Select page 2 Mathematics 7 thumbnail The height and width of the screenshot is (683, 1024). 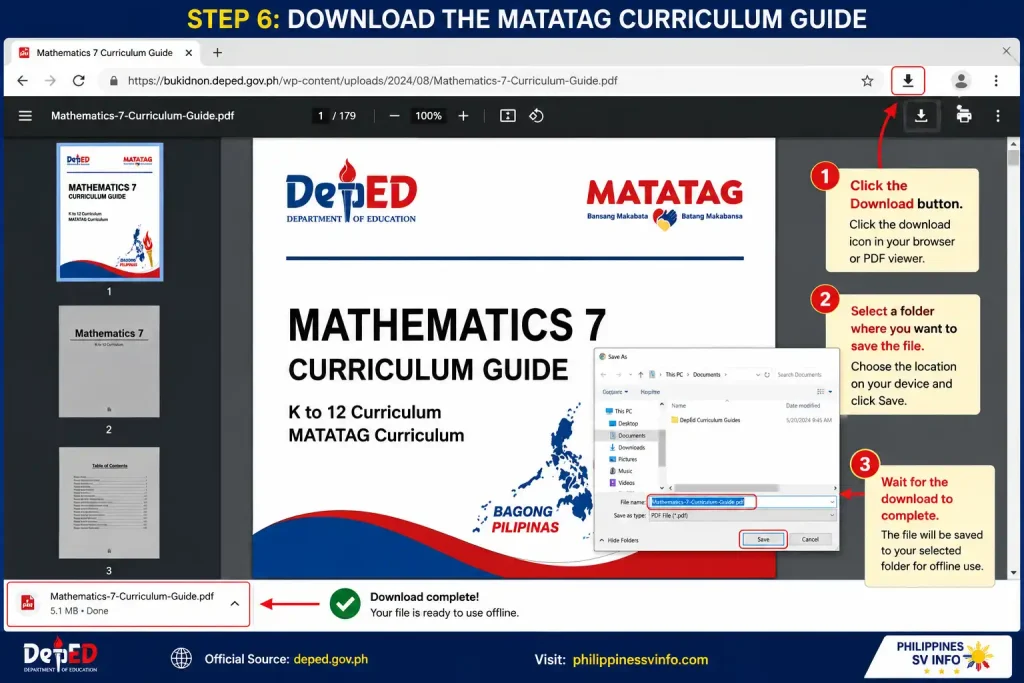(109, 361)
